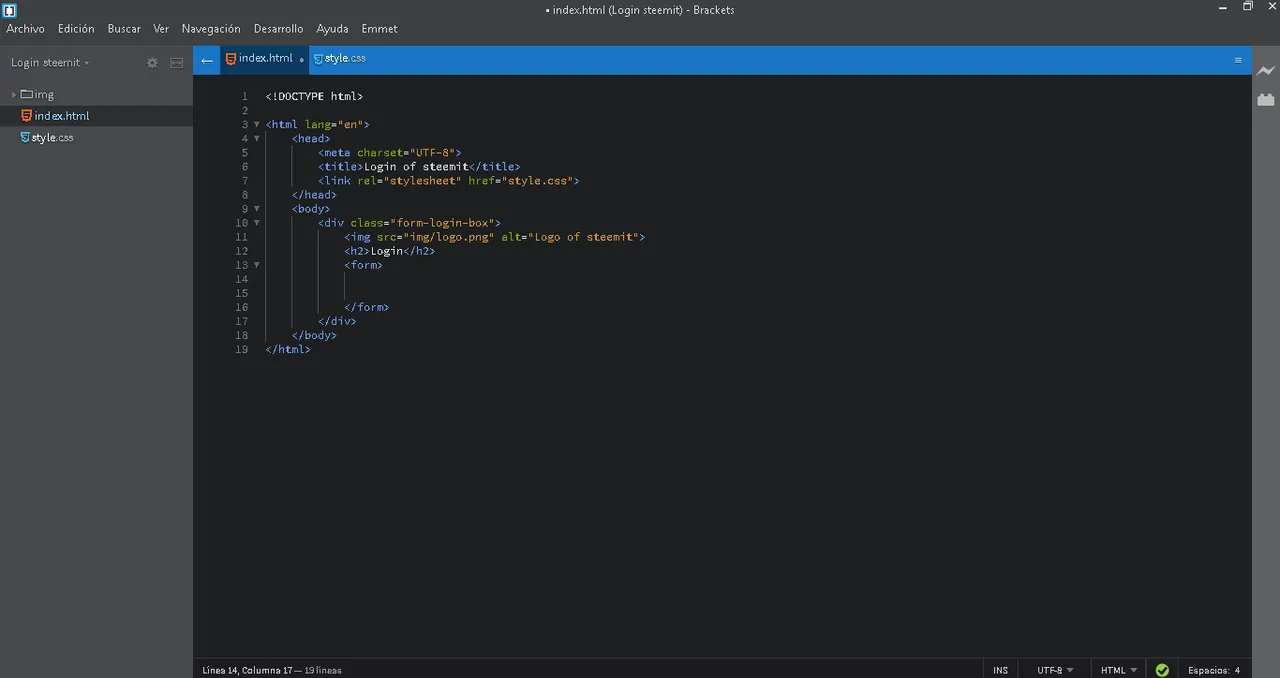Switch to the index.html tab
1280x678 pixels.
point(265,59)
